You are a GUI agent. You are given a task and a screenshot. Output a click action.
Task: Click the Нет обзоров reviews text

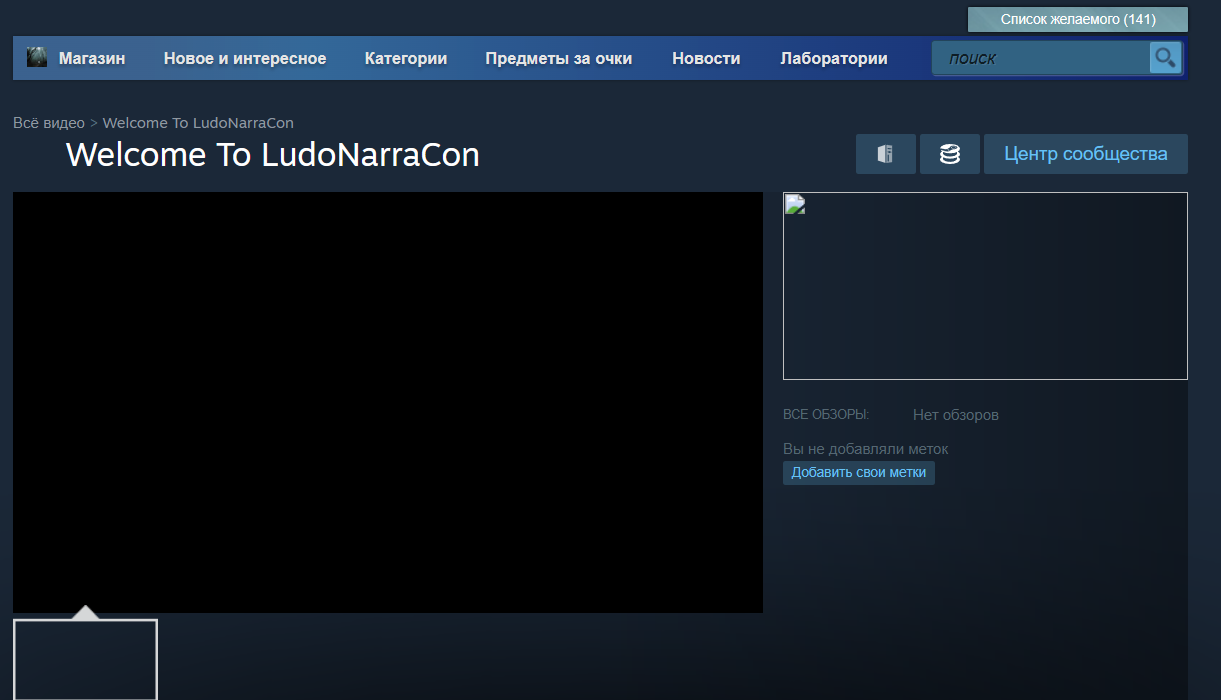tap(956, 415)
